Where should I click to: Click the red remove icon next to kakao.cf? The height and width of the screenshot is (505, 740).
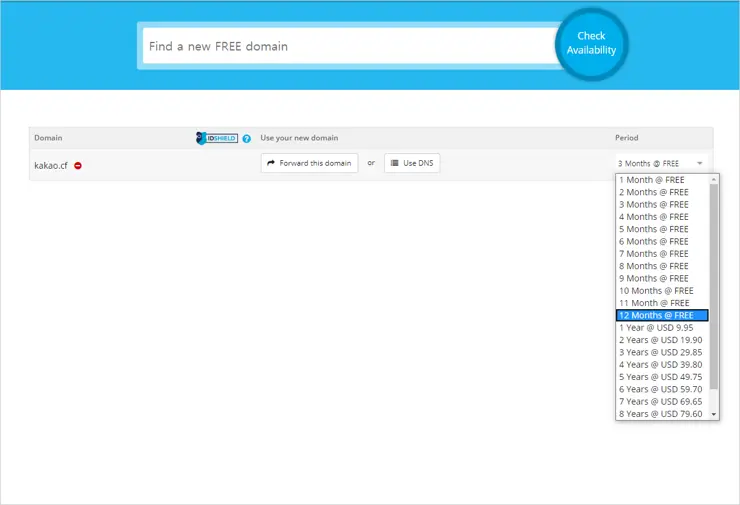coord(78,165)
